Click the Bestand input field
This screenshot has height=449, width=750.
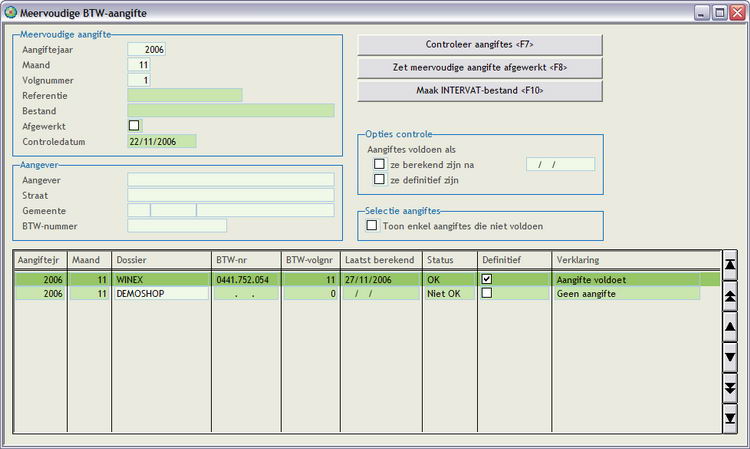[x=231, y=110]
